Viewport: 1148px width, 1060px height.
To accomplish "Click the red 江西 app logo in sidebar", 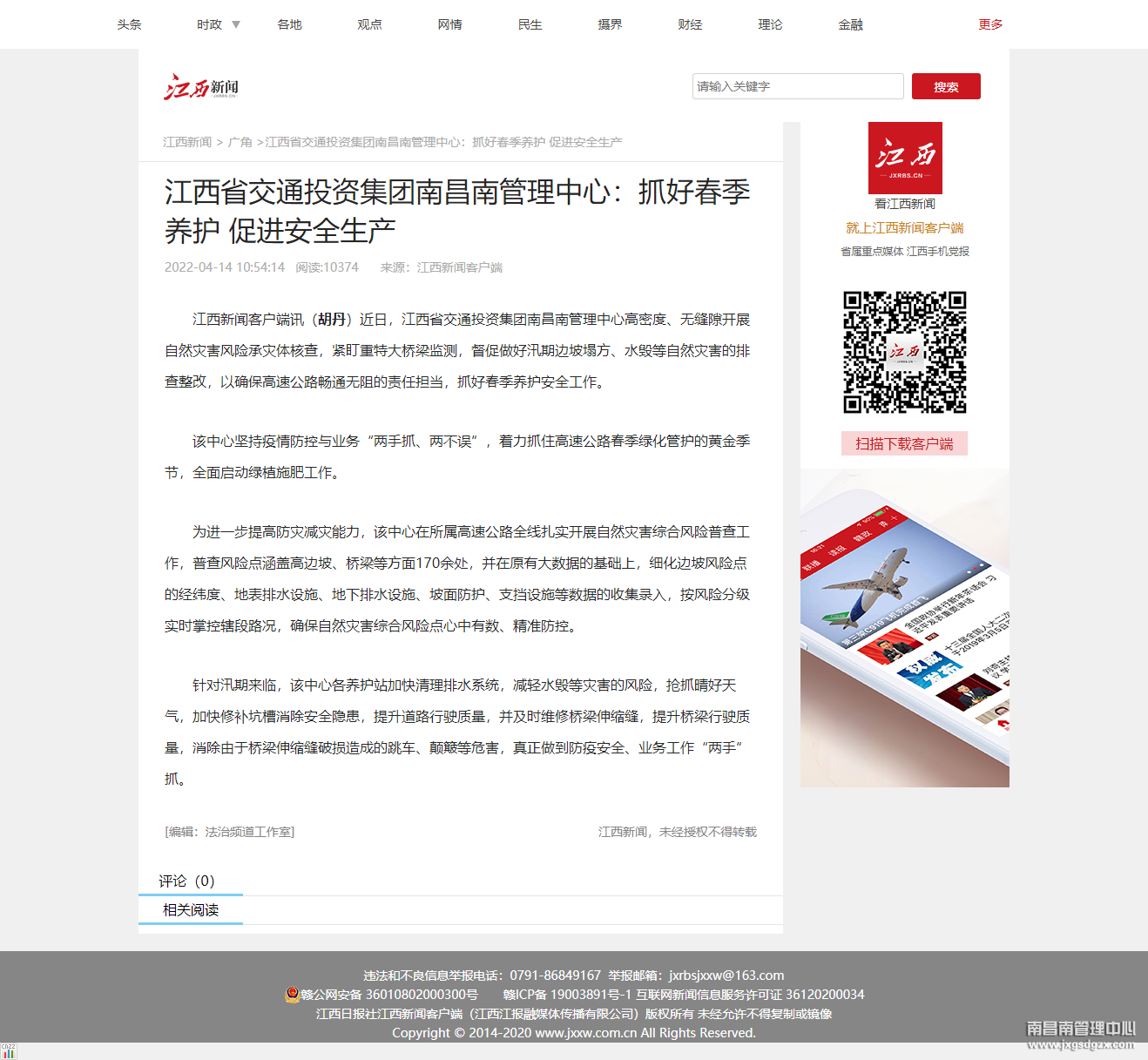I will pyautogui.click(x=905, y=158).
